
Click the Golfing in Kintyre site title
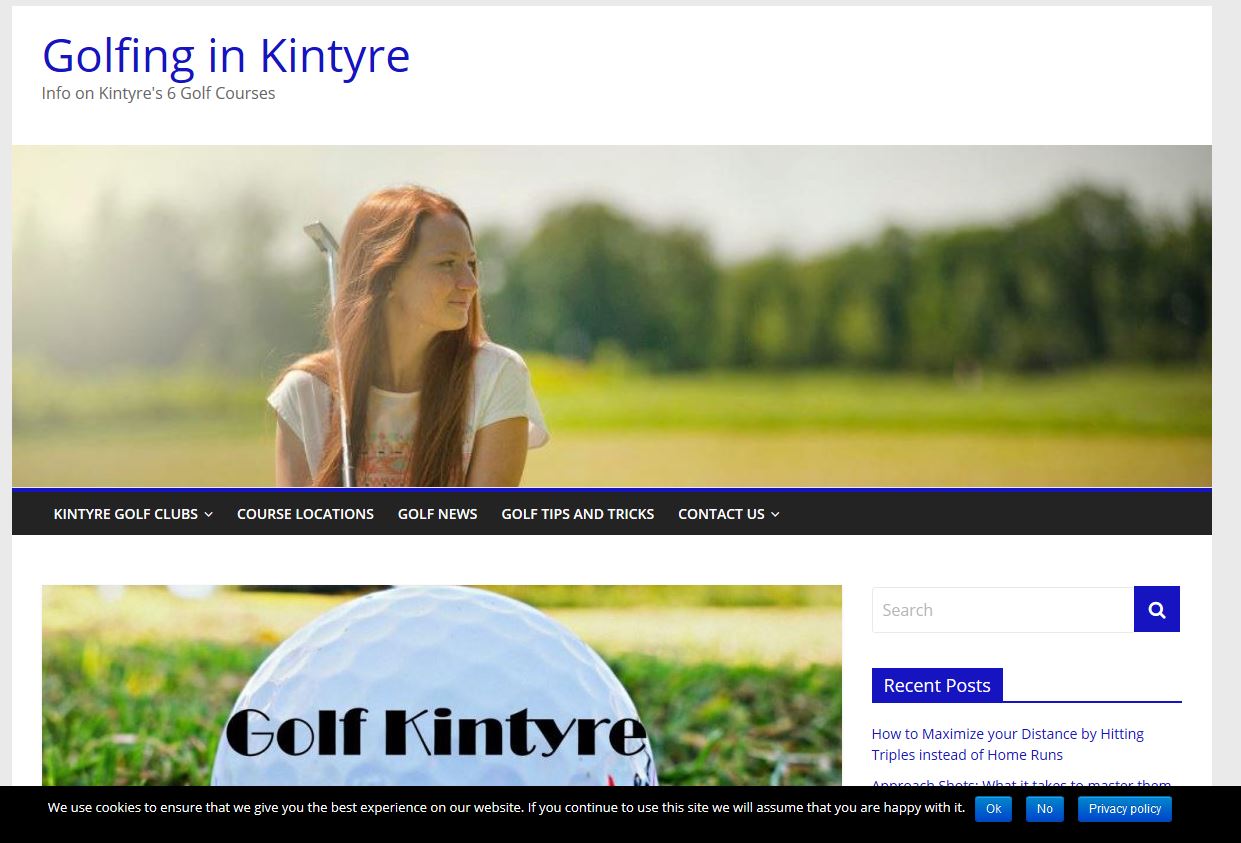pos(225,56)
